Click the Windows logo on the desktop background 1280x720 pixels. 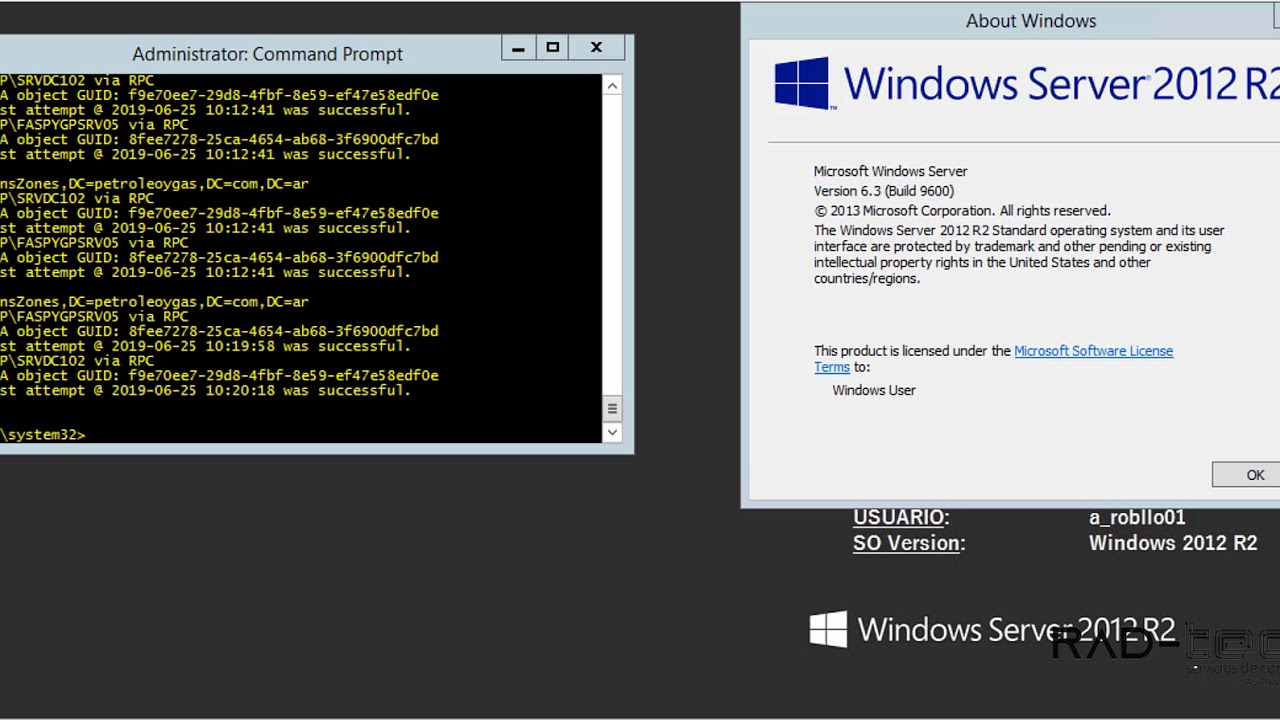(x=828, y=630)
